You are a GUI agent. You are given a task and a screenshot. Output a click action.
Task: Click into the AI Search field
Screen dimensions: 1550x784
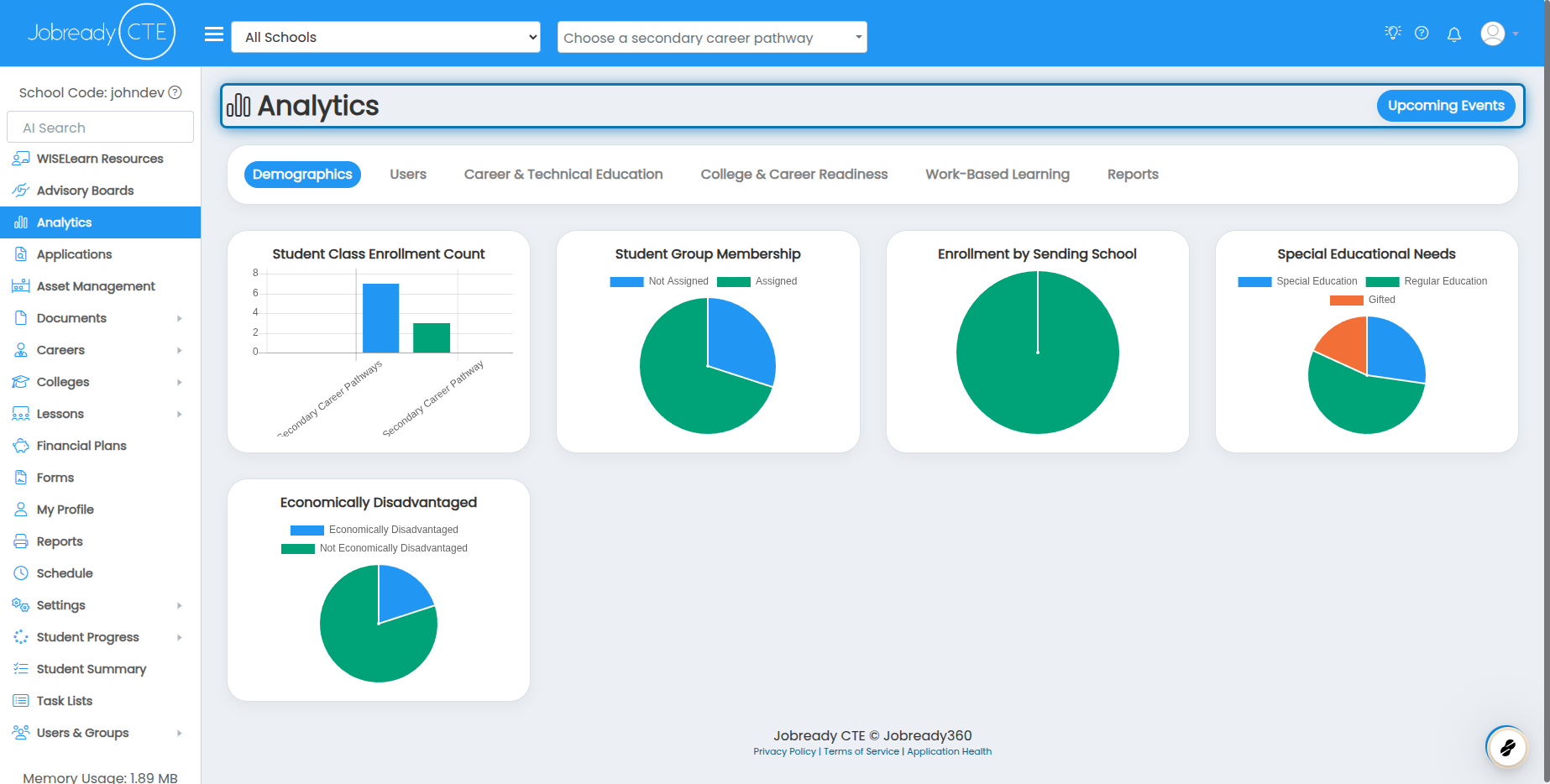pos(100,128)
